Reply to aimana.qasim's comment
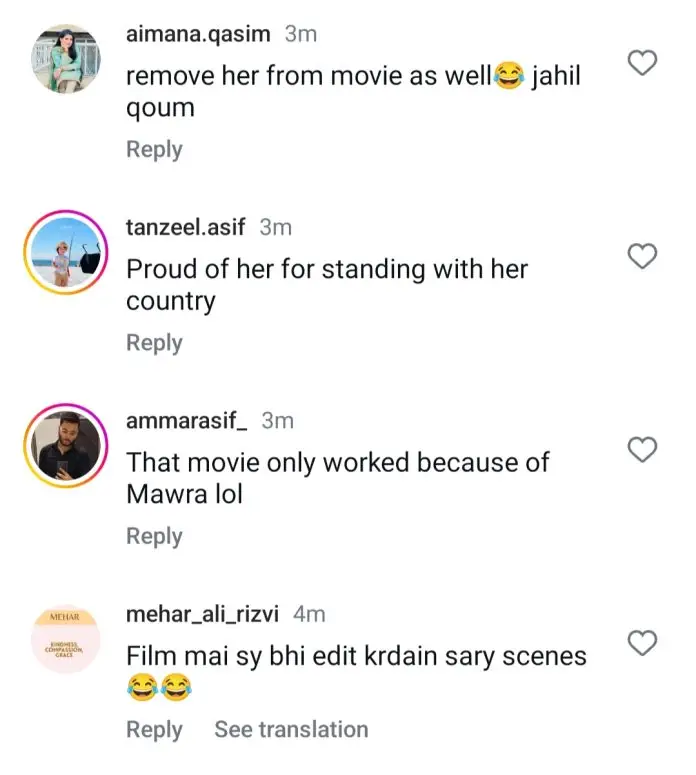696x775 pixels. (x=154, y=149)
